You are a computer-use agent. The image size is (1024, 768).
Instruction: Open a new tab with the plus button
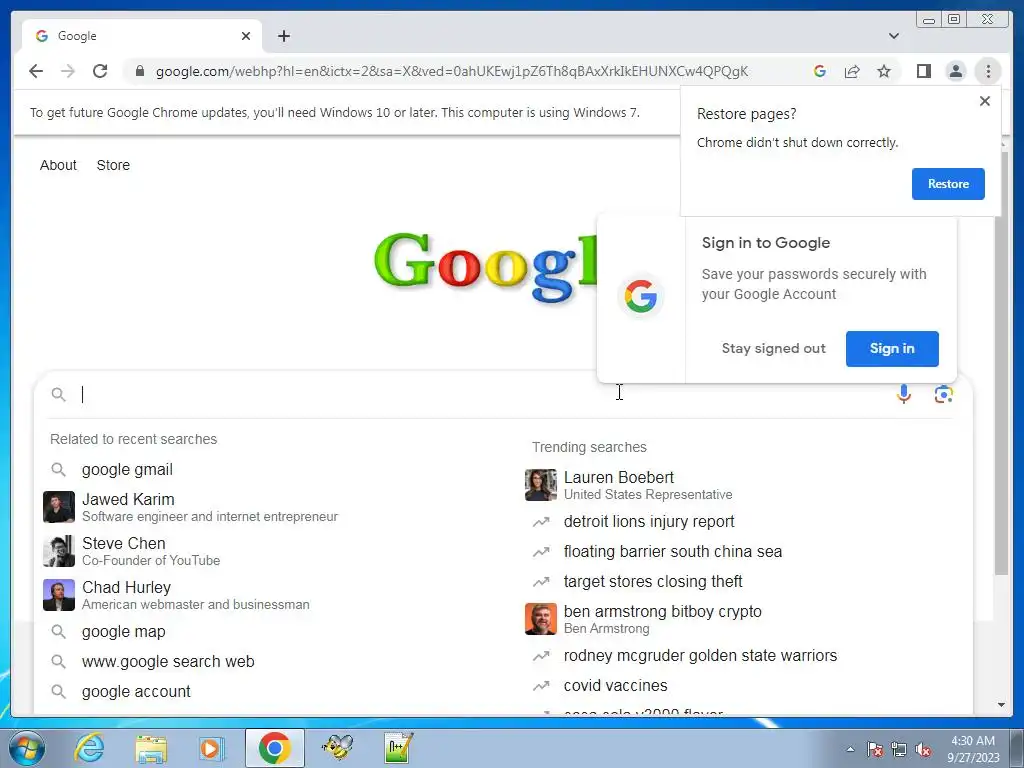pyautogui.click(x=283, y=36)
